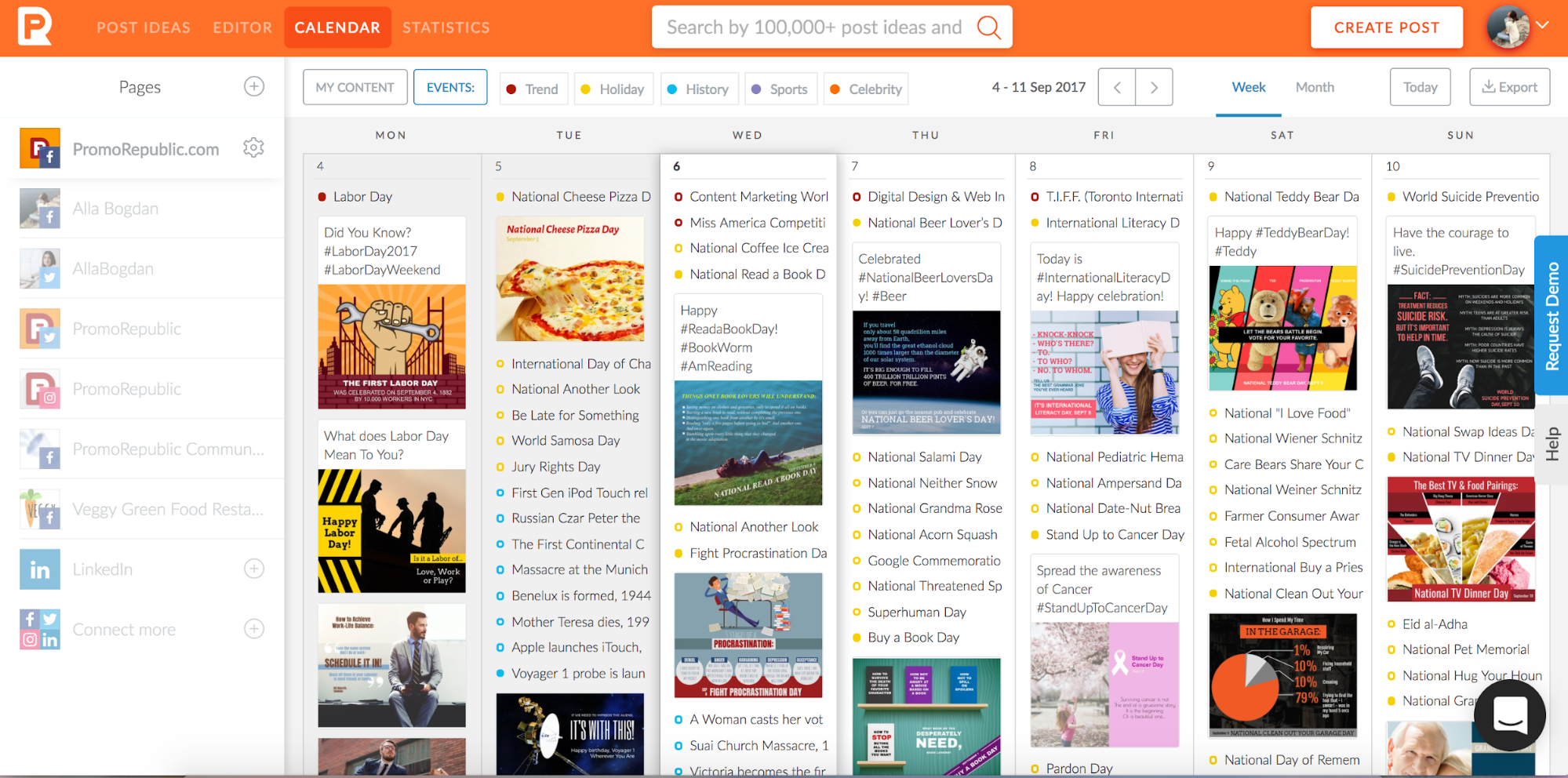1568x778 pixels.
Task: Select PromoRepublic Twitter page icon
Action: (40, 329)
